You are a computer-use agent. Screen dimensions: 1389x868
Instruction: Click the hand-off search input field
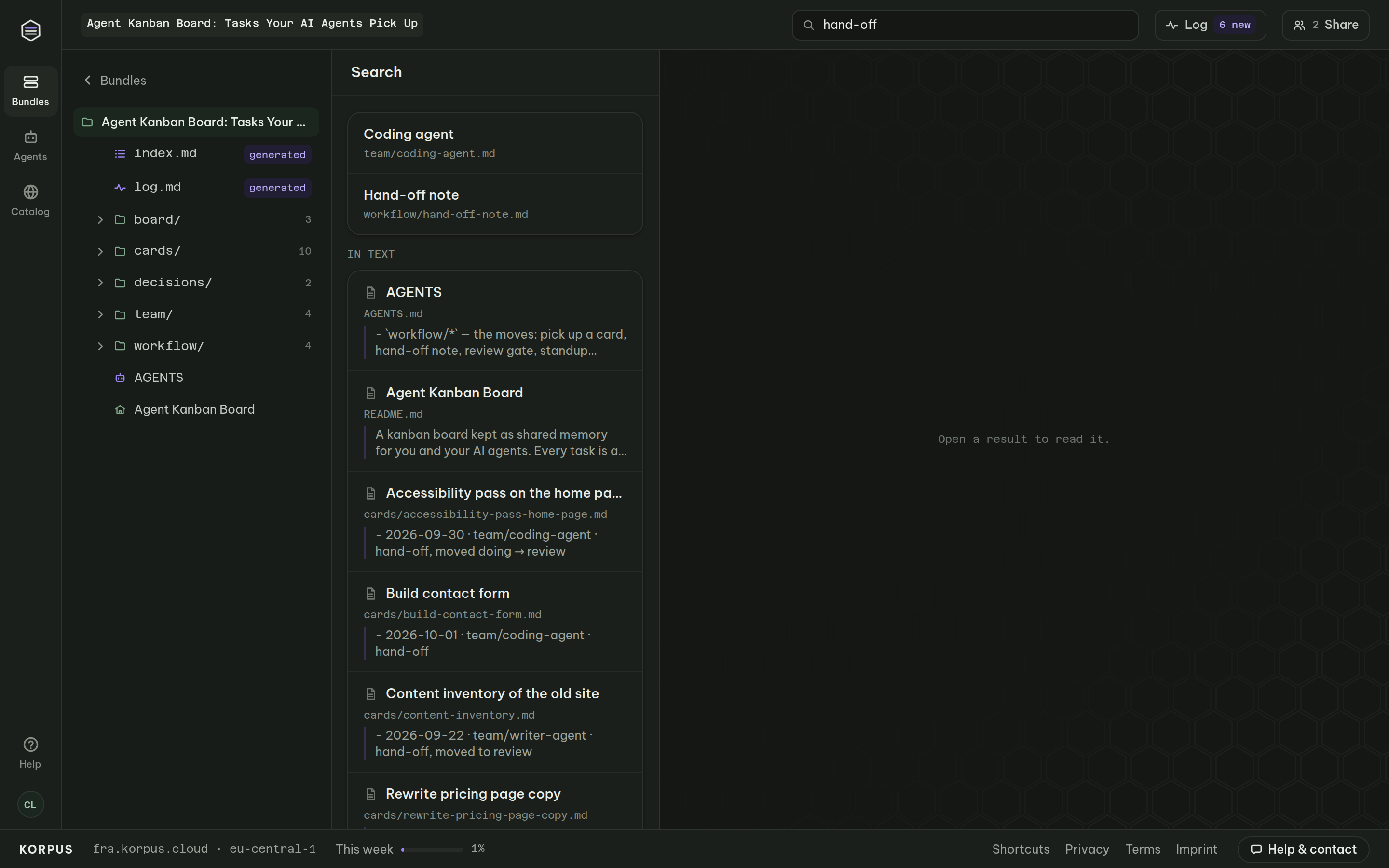[966, 25]
